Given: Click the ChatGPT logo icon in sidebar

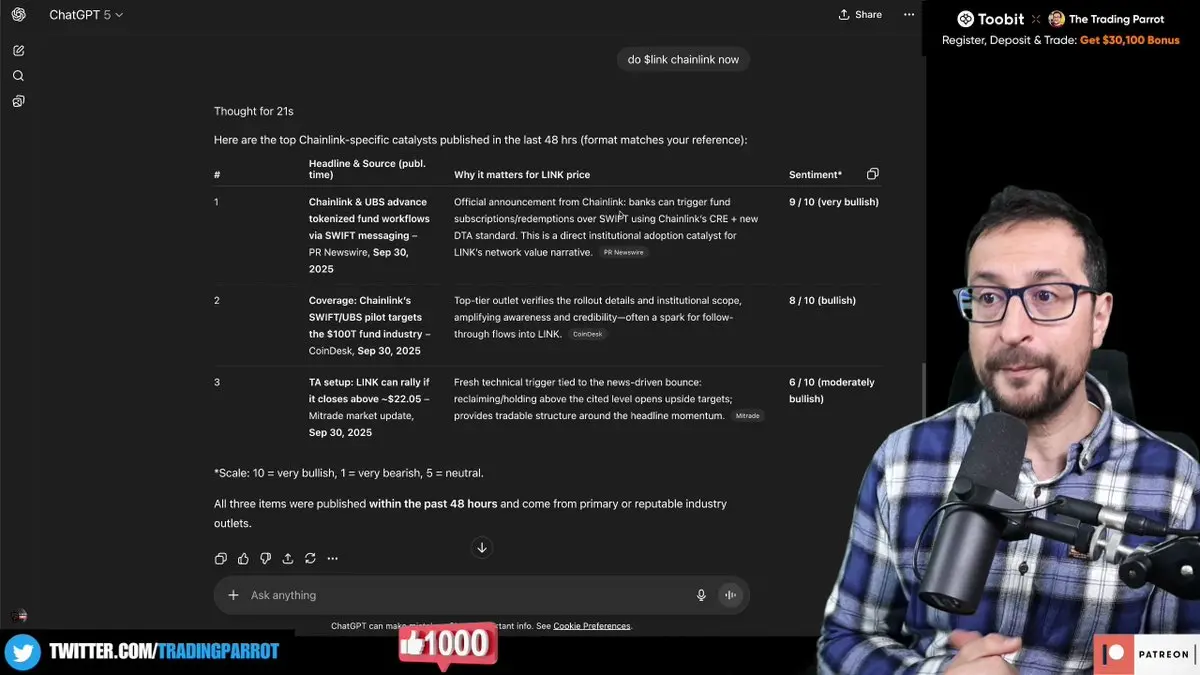Looking at the screenshot, I should (x=18, y=15).
